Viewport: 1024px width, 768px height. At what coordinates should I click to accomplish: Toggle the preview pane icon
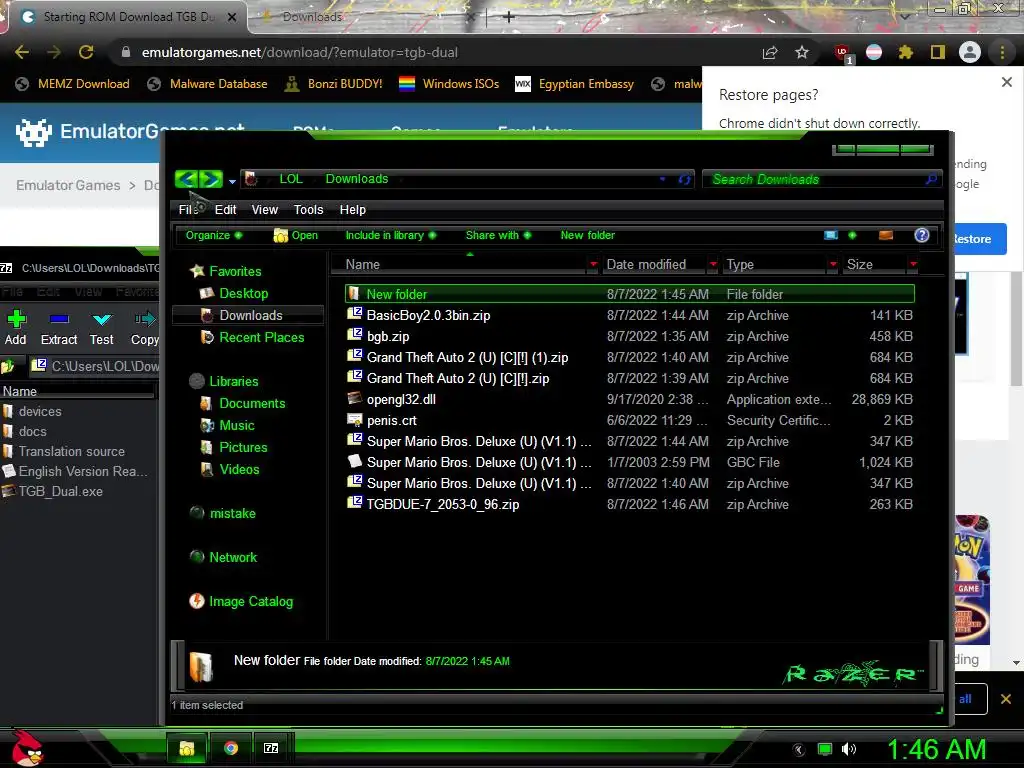pos(886,235)
